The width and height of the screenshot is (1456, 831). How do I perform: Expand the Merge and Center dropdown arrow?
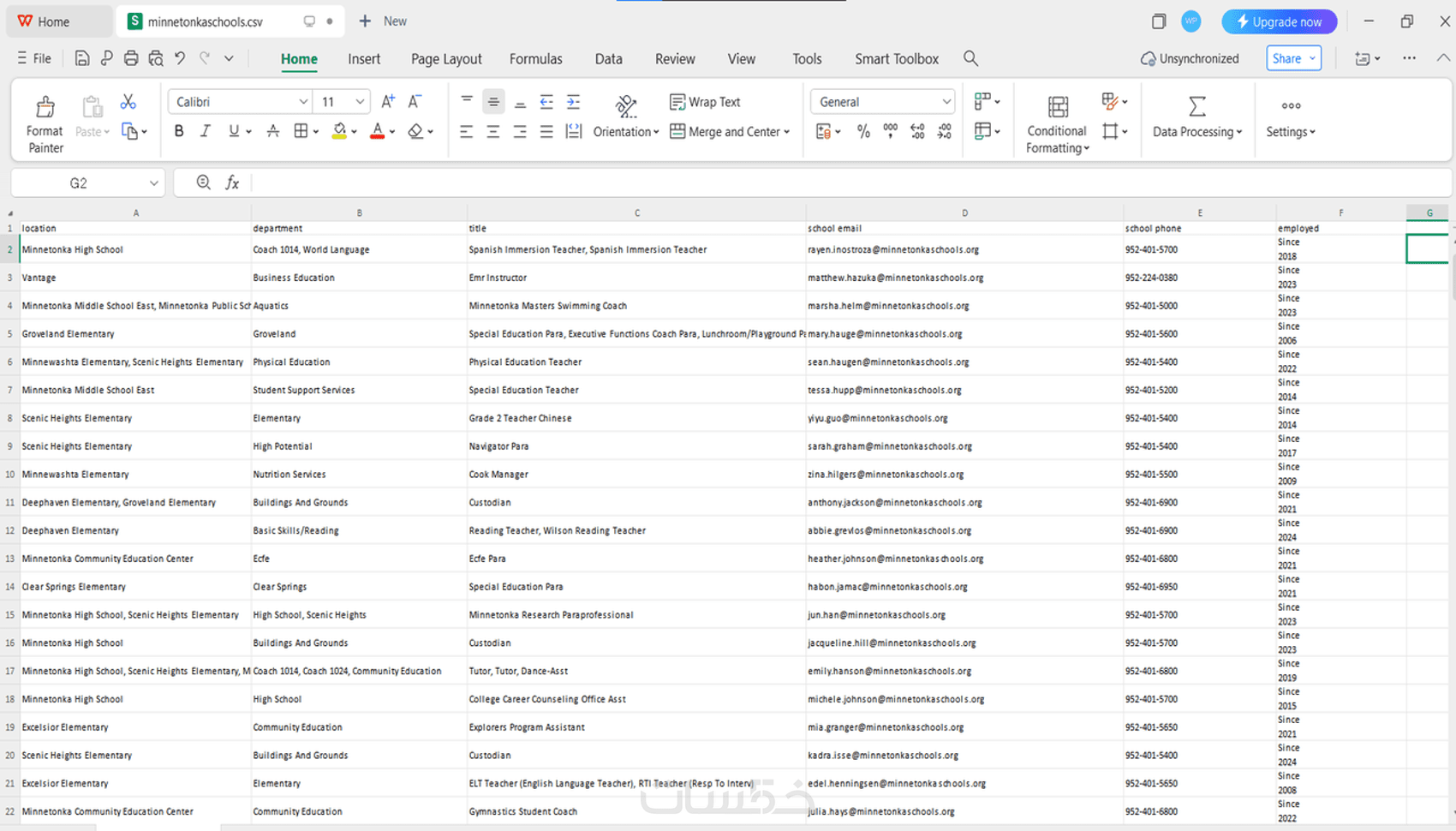(787, 132)
